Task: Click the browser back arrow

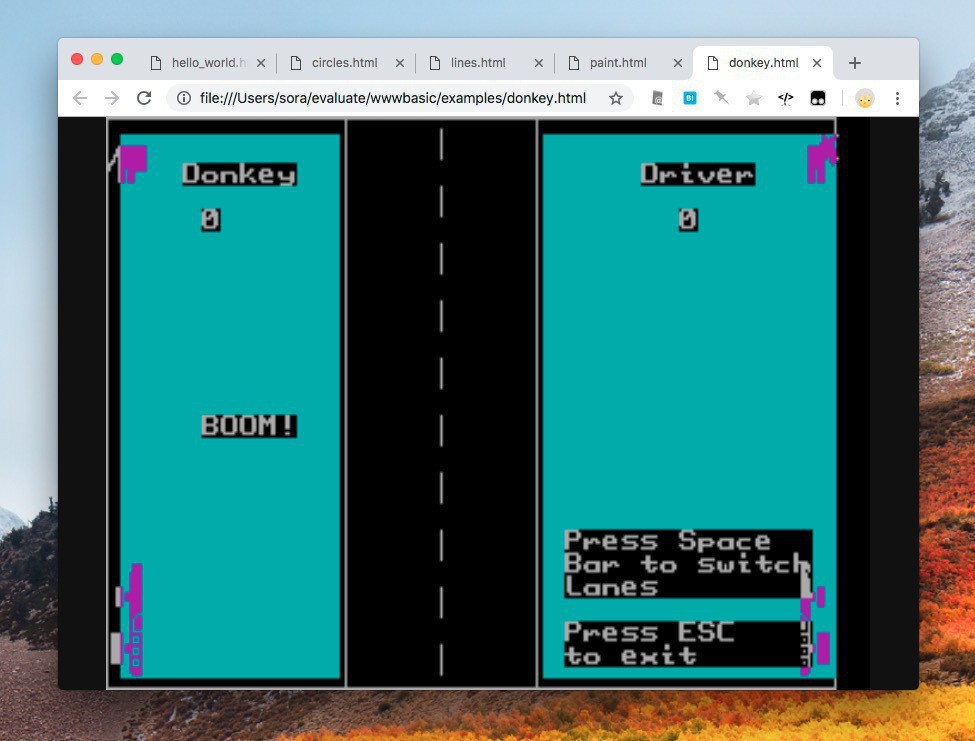Action: point(80,98)
